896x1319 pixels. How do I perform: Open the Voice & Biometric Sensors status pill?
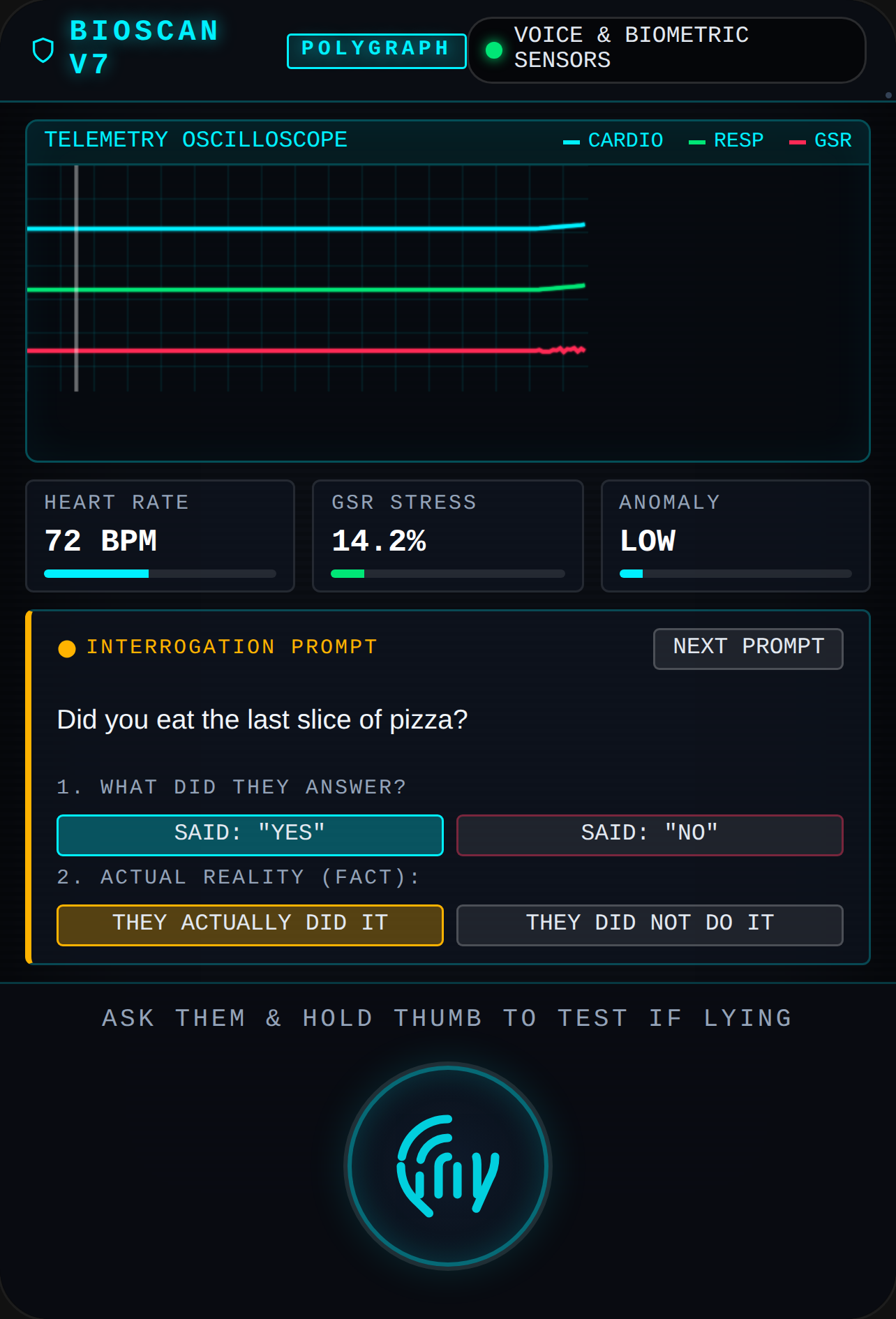point(667,50)
